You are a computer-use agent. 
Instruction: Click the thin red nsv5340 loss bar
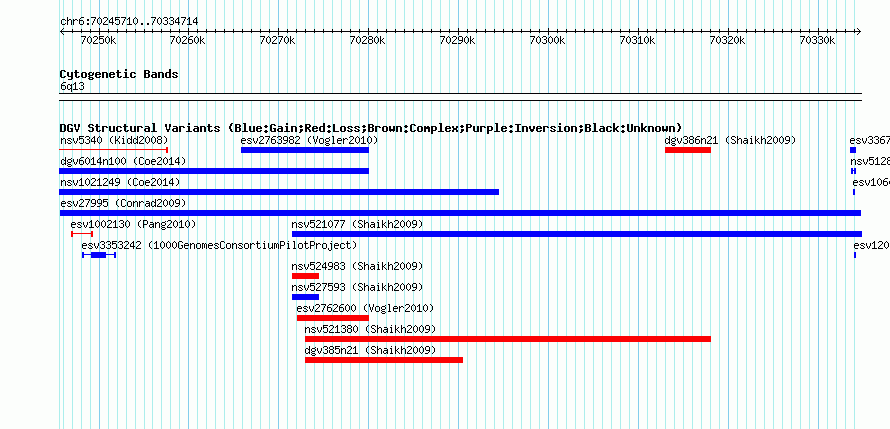(114, 150)
